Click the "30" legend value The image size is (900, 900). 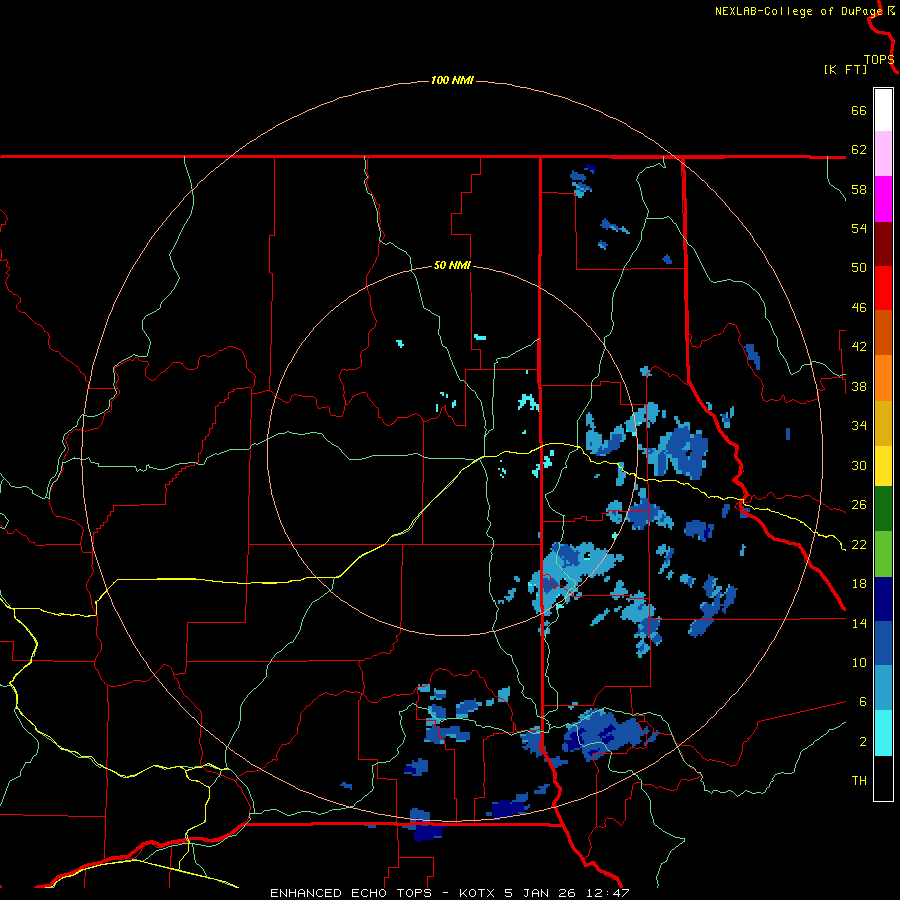click(859, 465)
